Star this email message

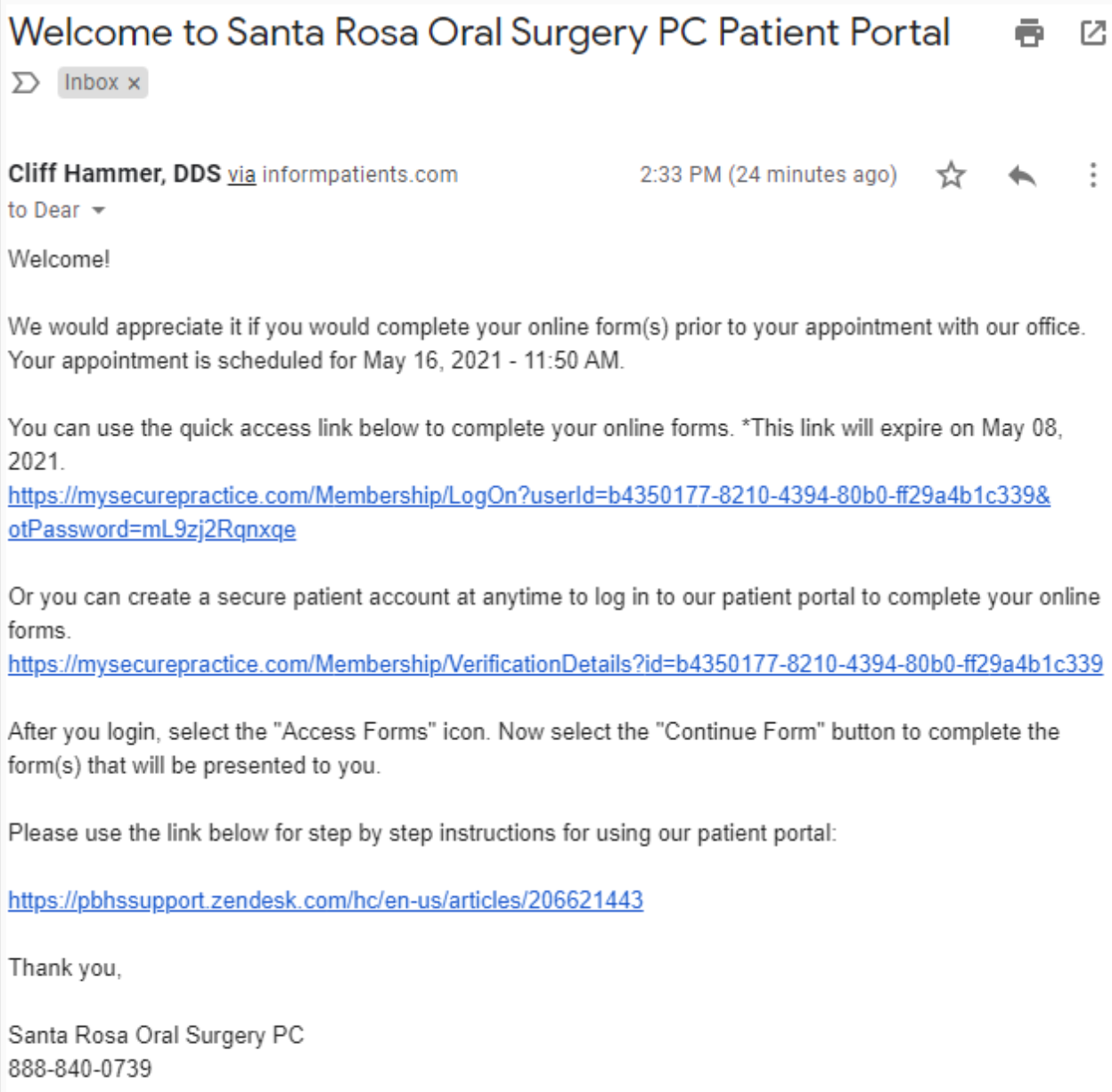point(951,175)
